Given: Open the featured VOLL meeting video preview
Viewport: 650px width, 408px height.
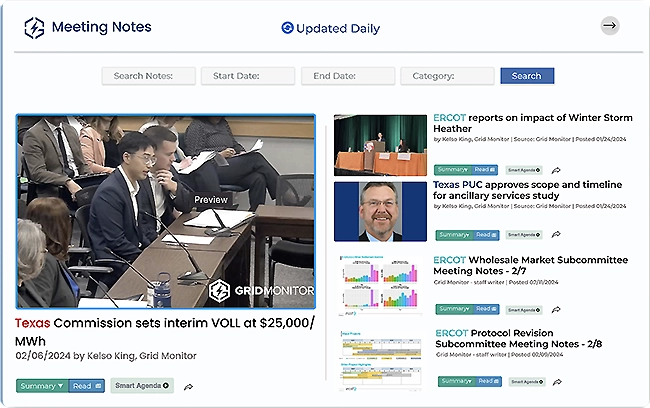Looking at the screenshot, I should [166, 211].
